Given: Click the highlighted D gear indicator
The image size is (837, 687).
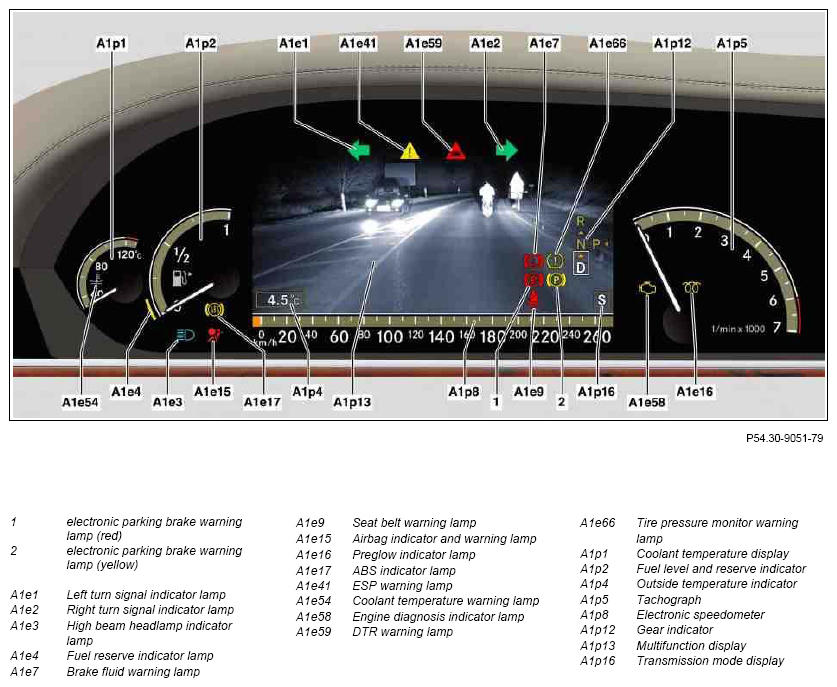Looking at the screenshot, I should pos(581,267).
